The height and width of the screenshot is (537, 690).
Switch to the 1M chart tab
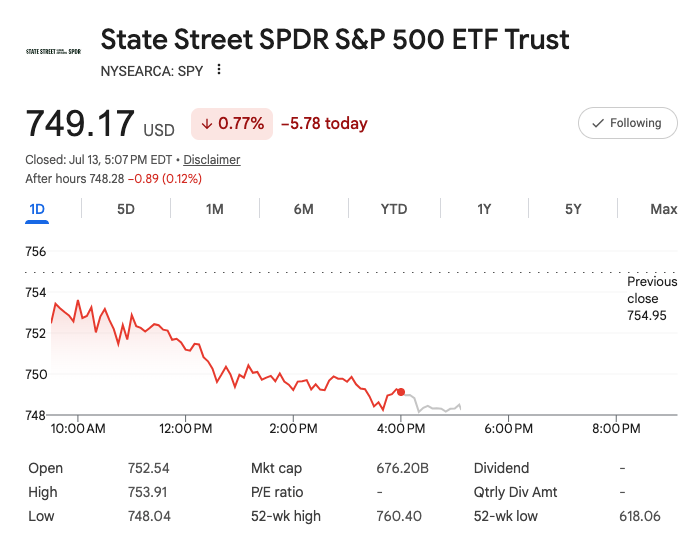215,209
